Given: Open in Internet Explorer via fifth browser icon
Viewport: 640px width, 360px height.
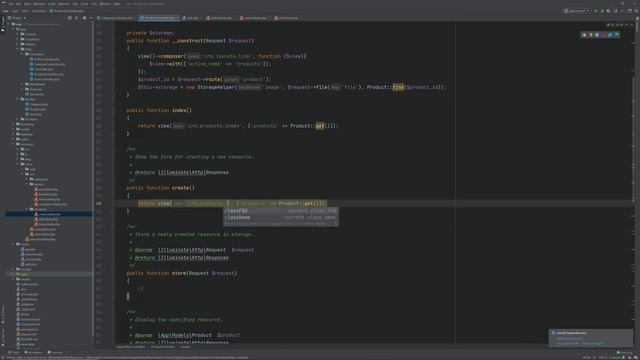Looking at the screenshot, I should [x=610, y=35].
